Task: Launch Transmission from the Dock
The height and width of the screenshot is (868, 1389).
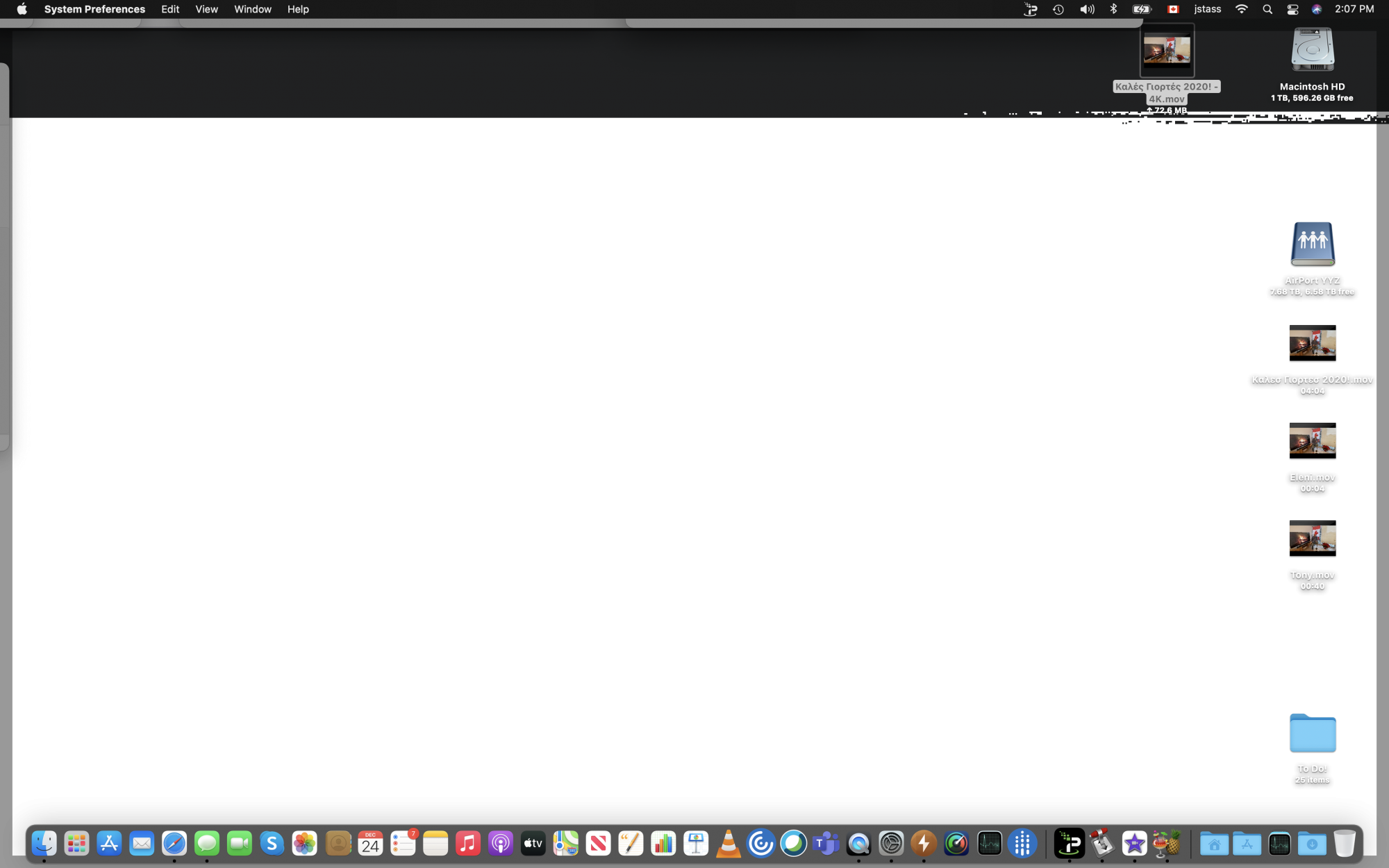Action: click(x=1104, y=844)
